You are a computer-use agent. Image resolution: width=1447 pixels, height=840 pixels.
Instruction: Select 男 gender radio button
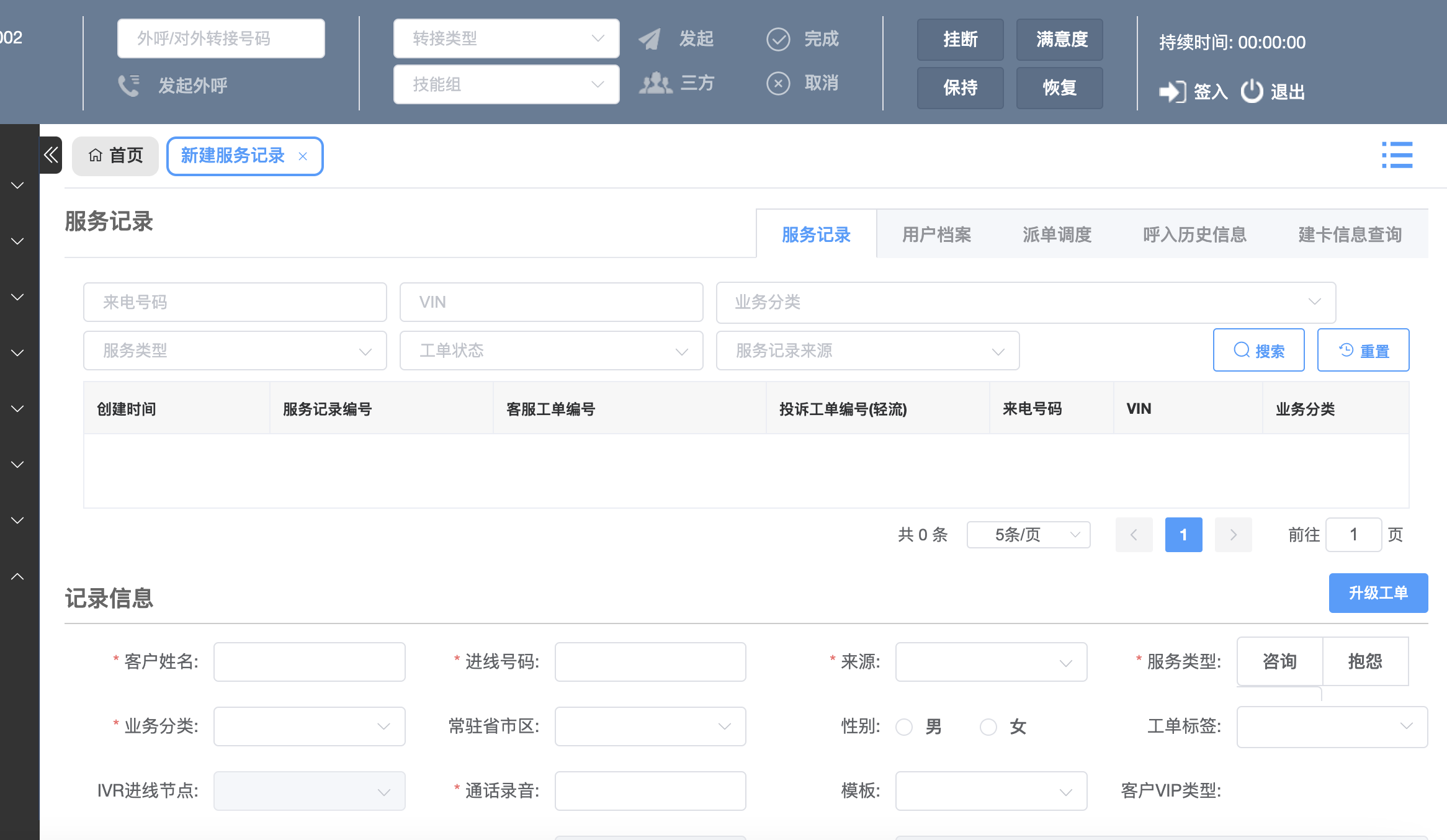[x=904, y=726]
